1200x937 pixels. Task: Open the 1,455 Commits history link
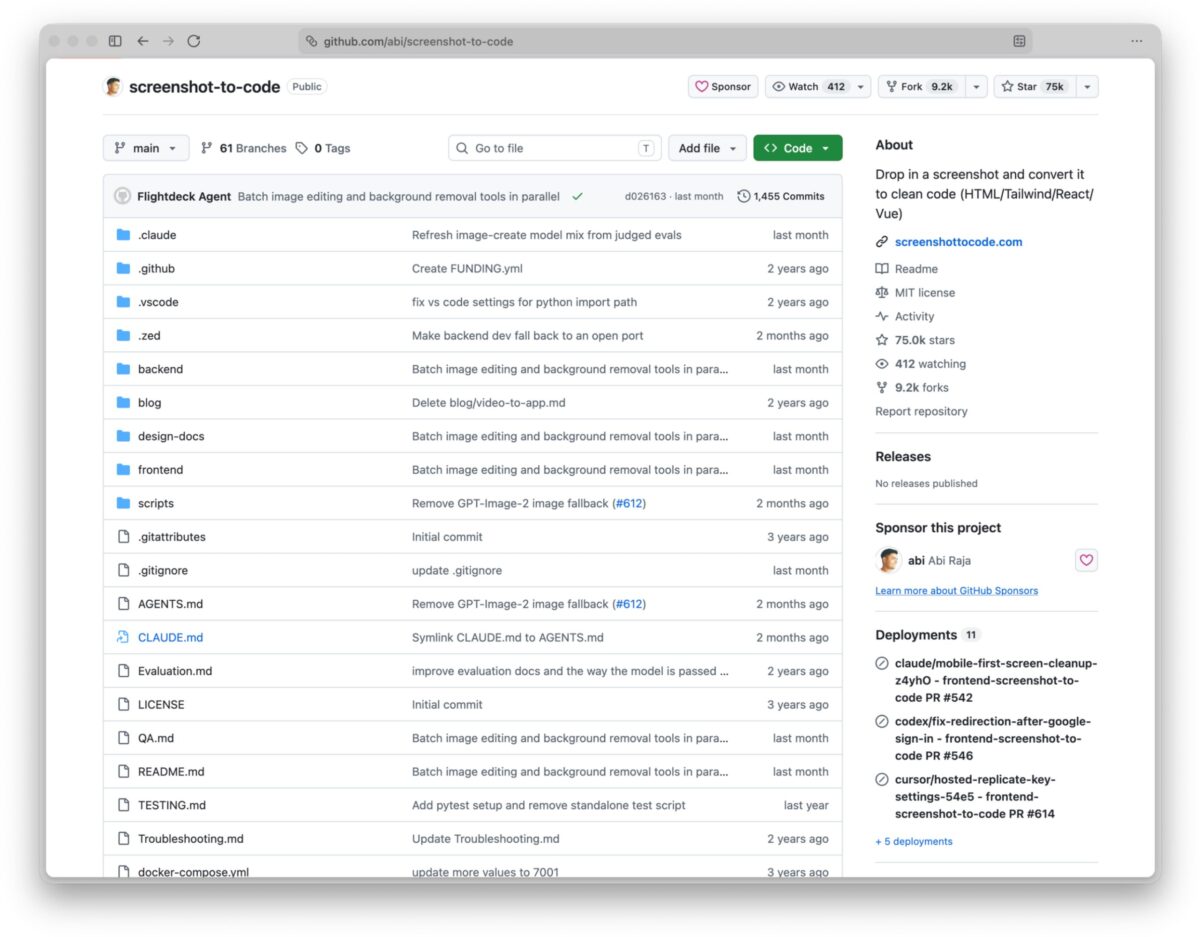pyautogui.click(x=781, y=196)
